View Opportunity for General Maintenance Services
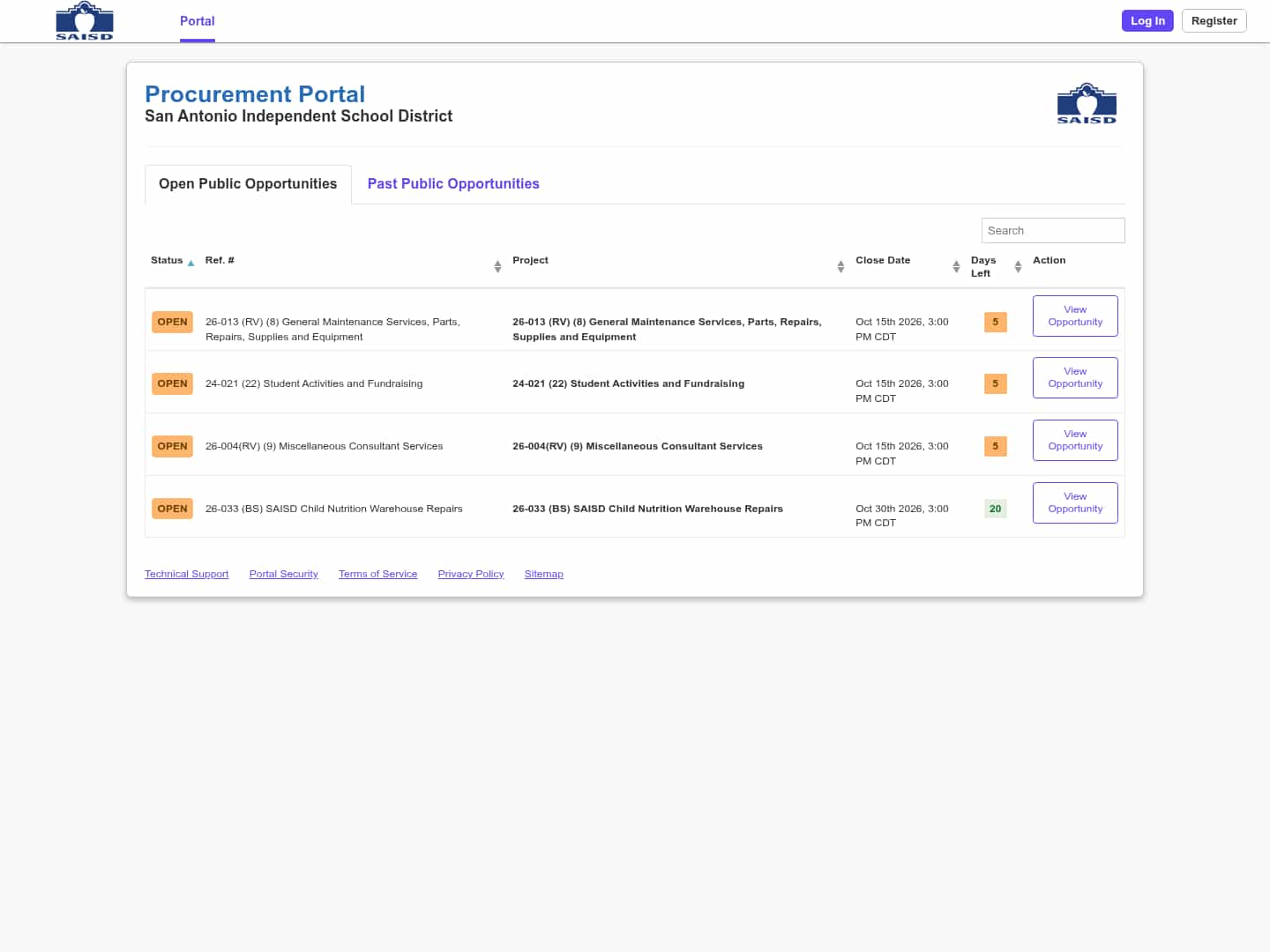1270x952 pixels. pos(1075,316)
